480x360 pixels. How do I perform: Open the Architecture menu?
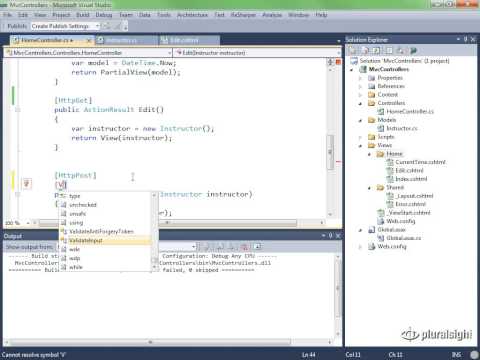click(x=192, y=15)
